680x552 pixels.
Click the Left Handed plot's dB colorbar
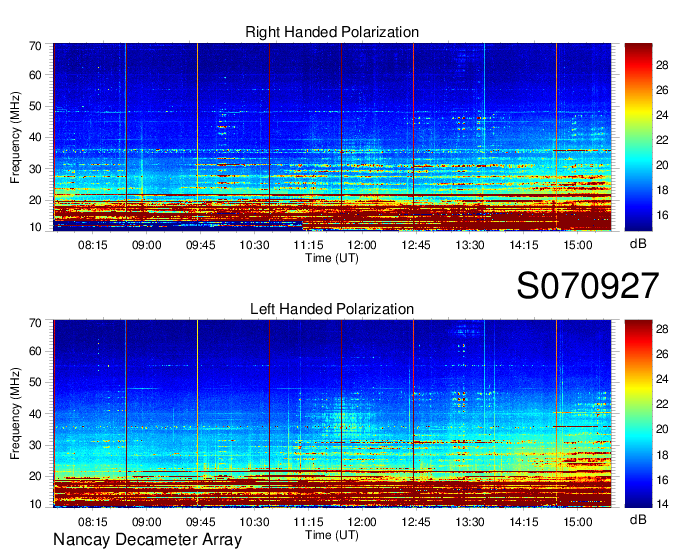pyautogui.click(x=638, y=414)
